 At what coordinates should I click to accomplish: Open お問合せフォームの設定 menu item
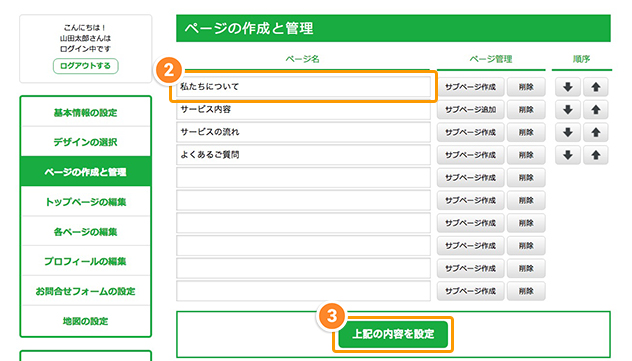pyautogui.click(x=85, y=291)
